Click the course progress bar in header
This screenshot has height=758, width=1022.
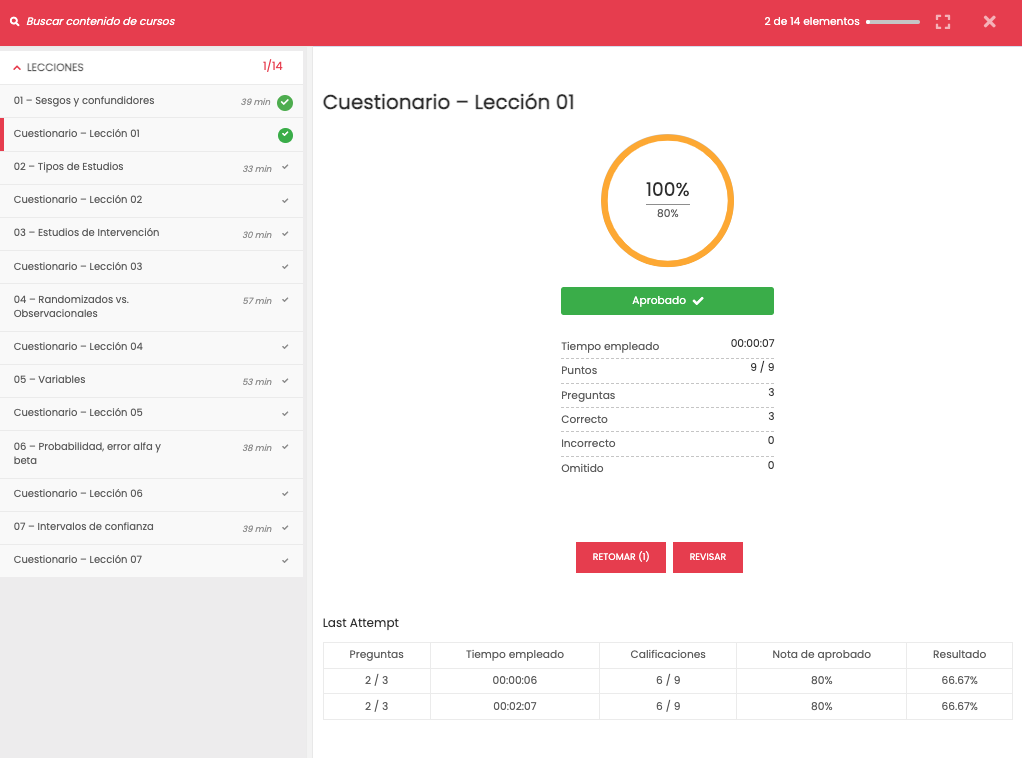coord(892,21)
